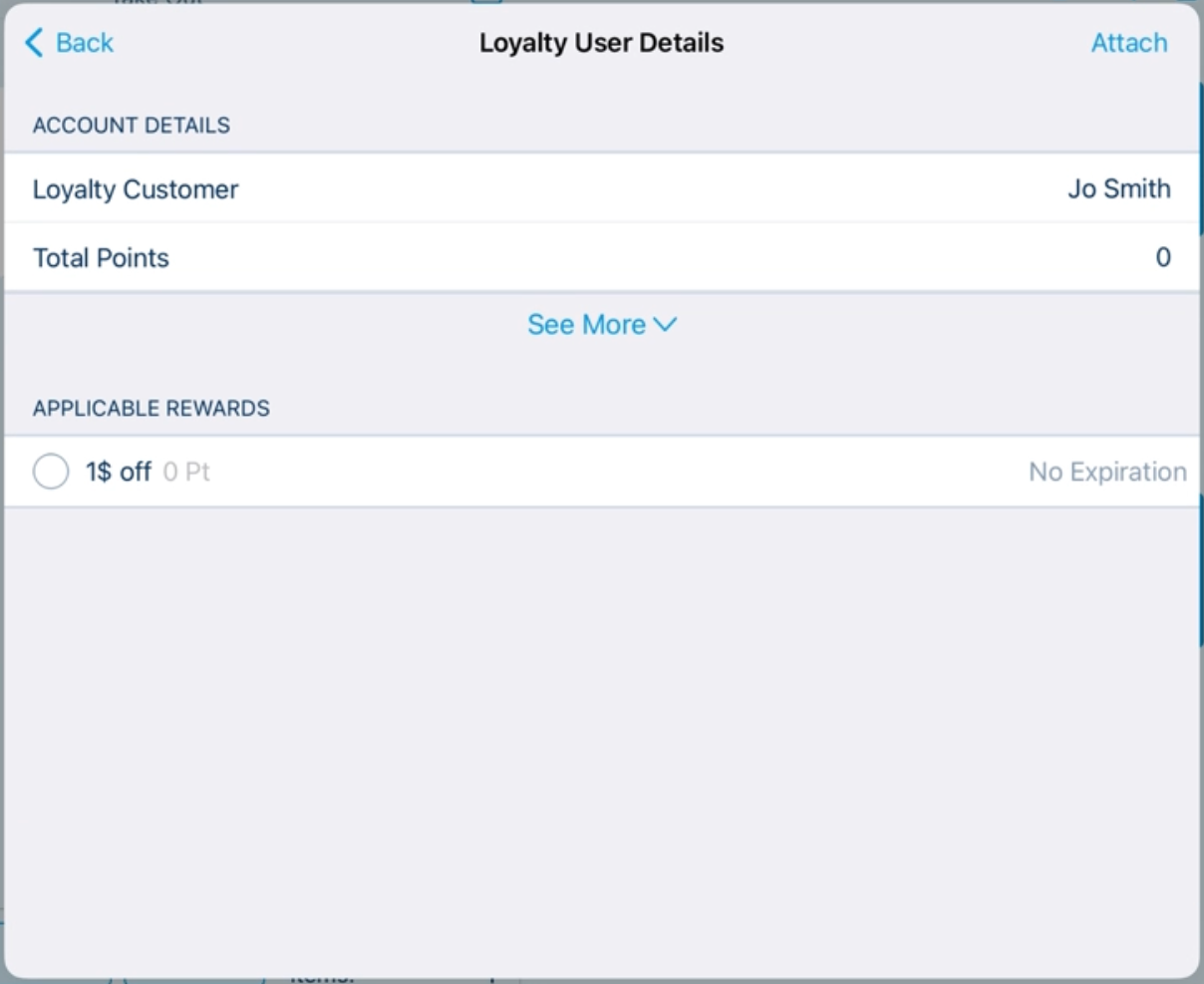Click the No Expiration text
The width and height of the screenshot is (1204, 984).
1107,472
